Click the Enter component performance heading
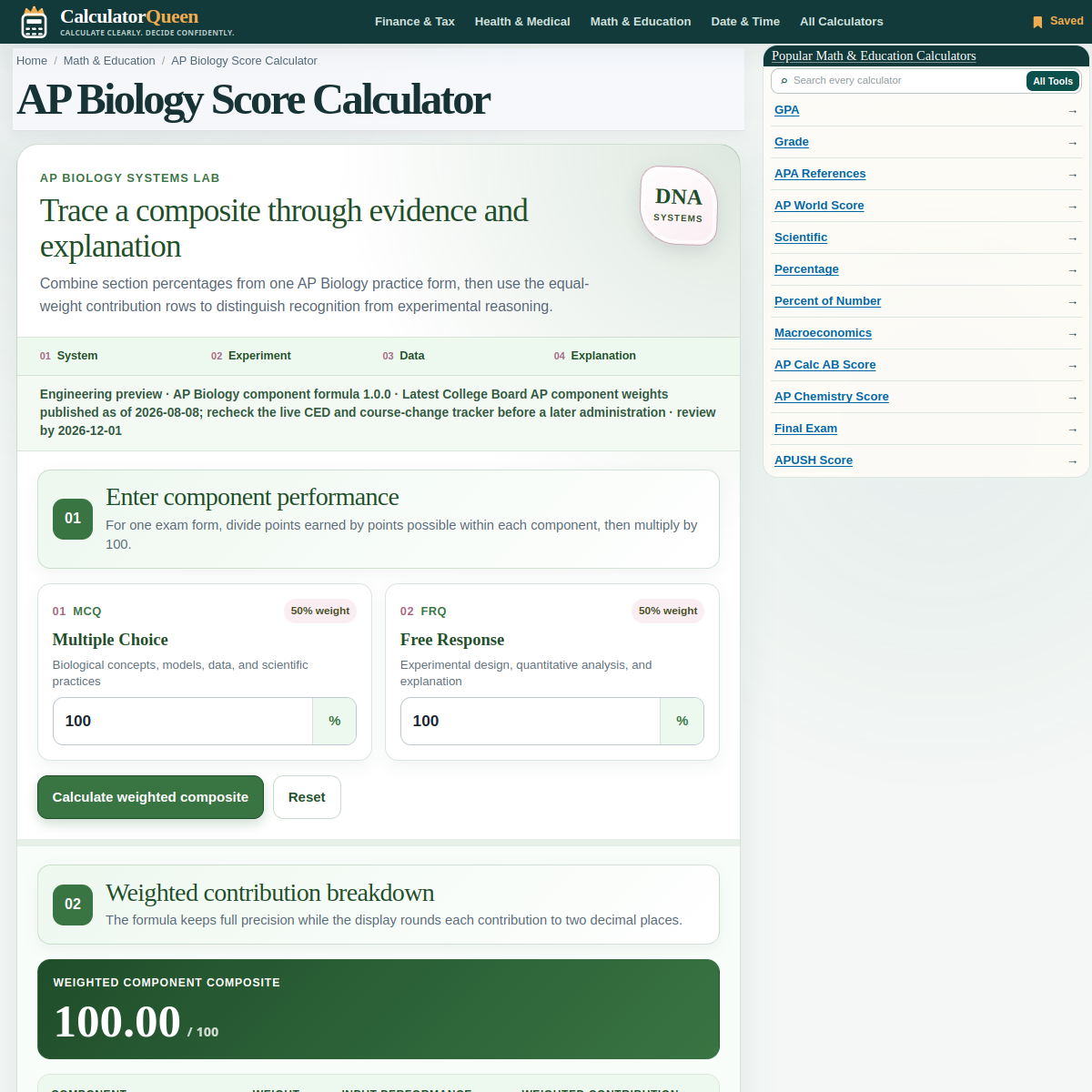1092x1092 pixels. coord(252,497)
